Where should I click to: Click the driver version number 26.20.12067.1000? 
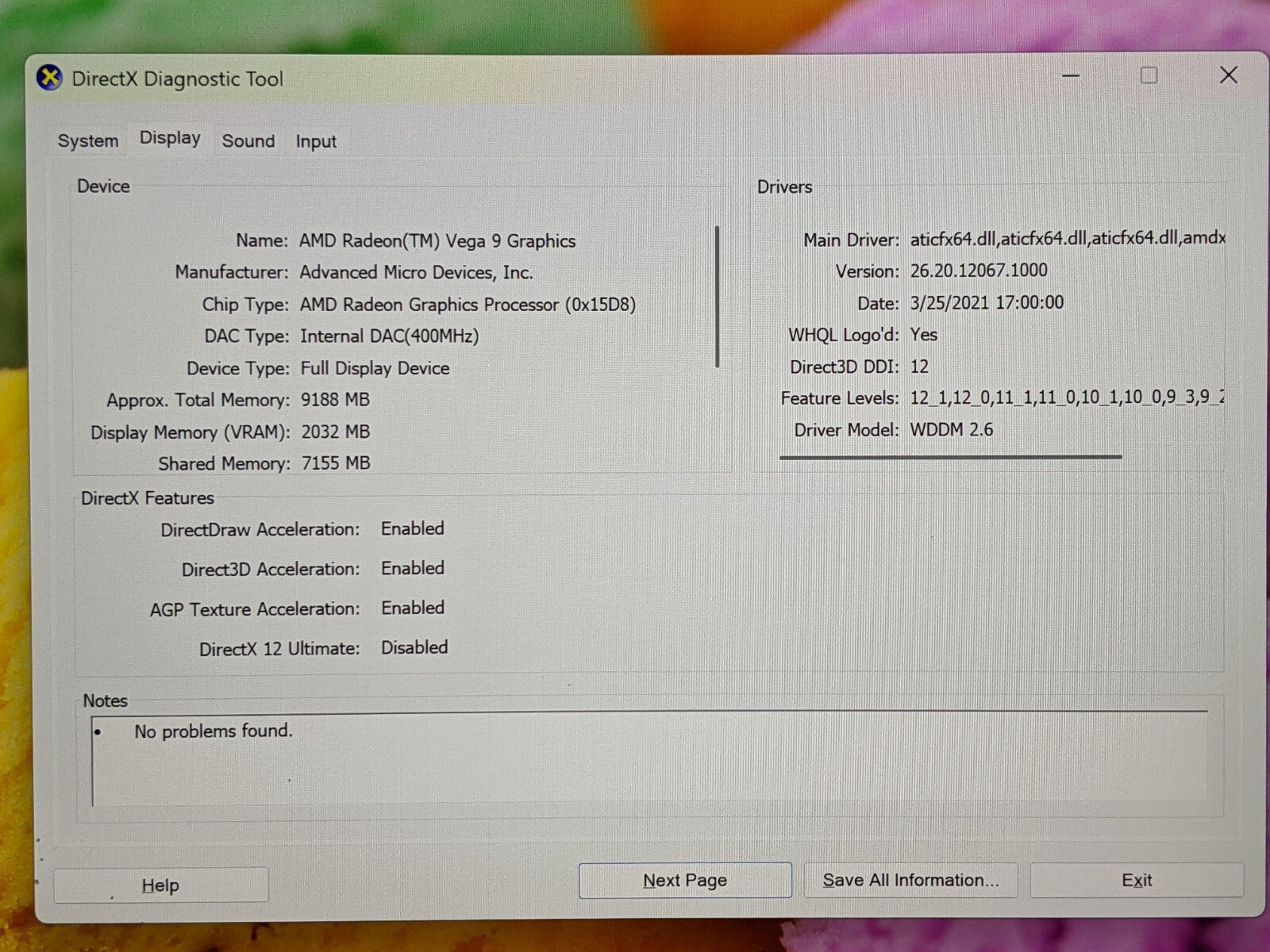pyautogui.click(x=979, y=271)
